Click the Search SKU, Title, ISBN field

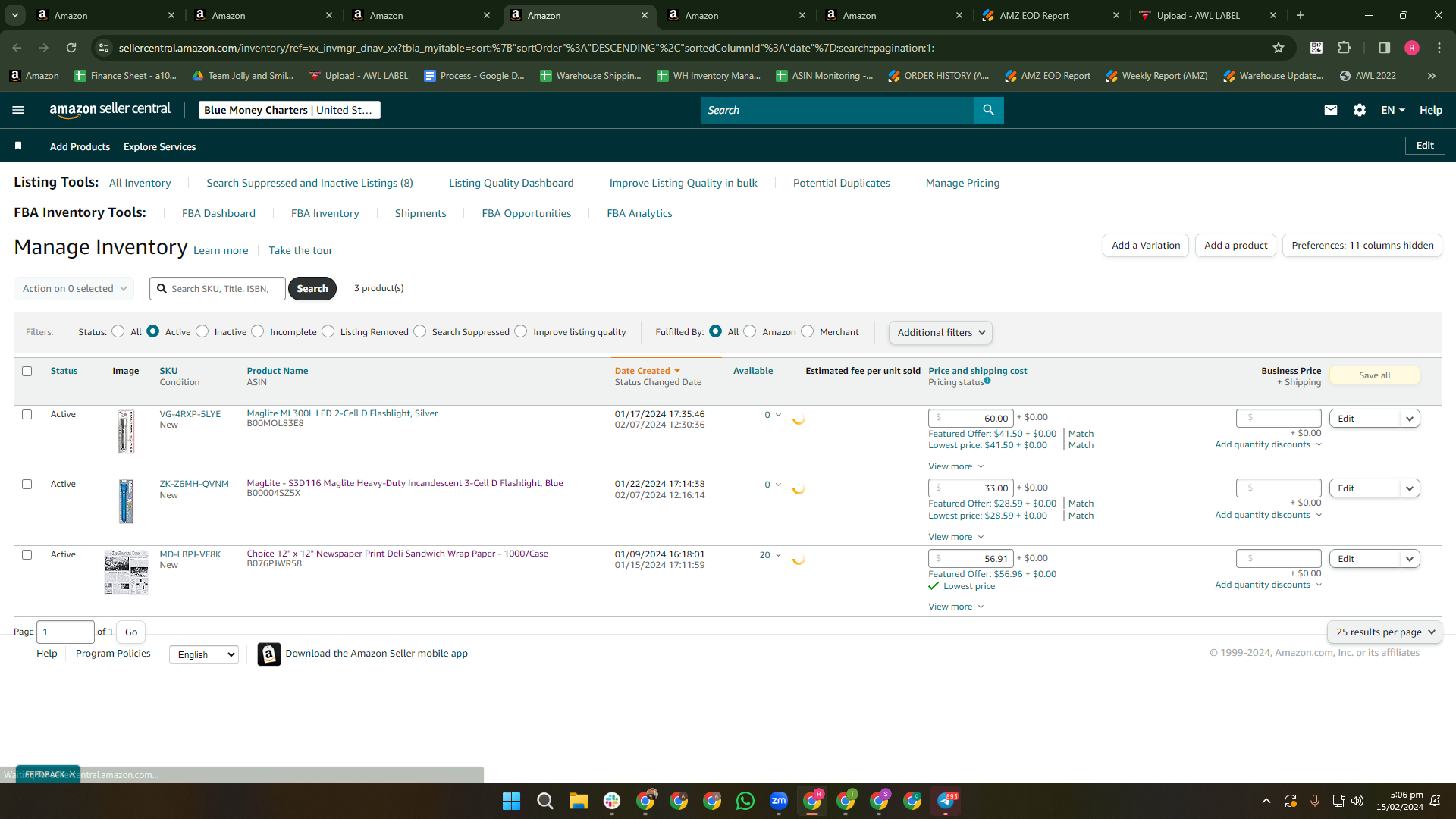[218, 288]
